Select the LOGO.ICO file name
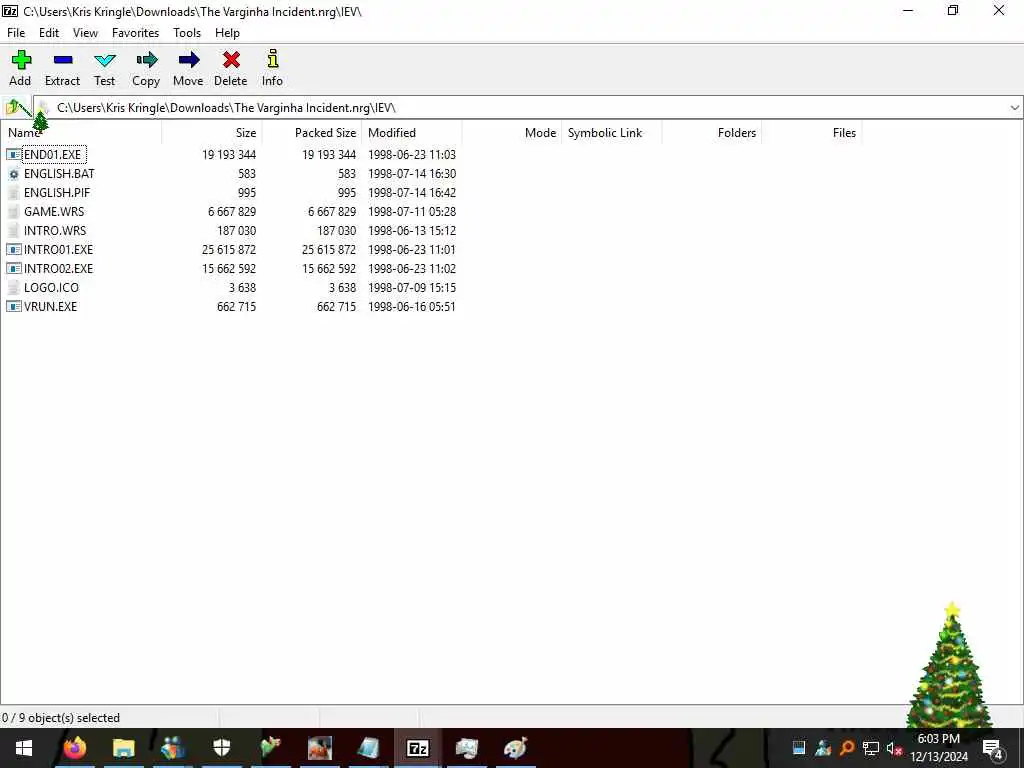Viewport: 1024px width, 768px height. tap(52, 287)
